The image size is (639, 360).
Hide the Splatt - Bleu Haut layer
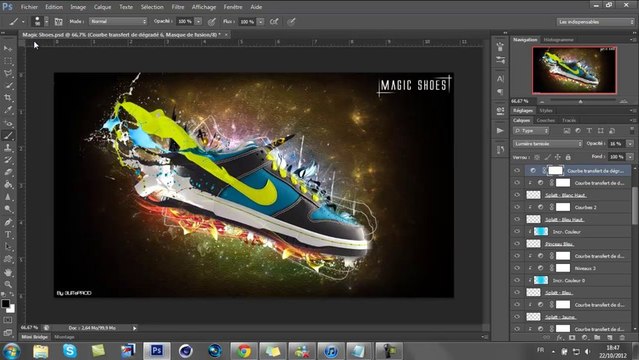[x=517, y=219]
